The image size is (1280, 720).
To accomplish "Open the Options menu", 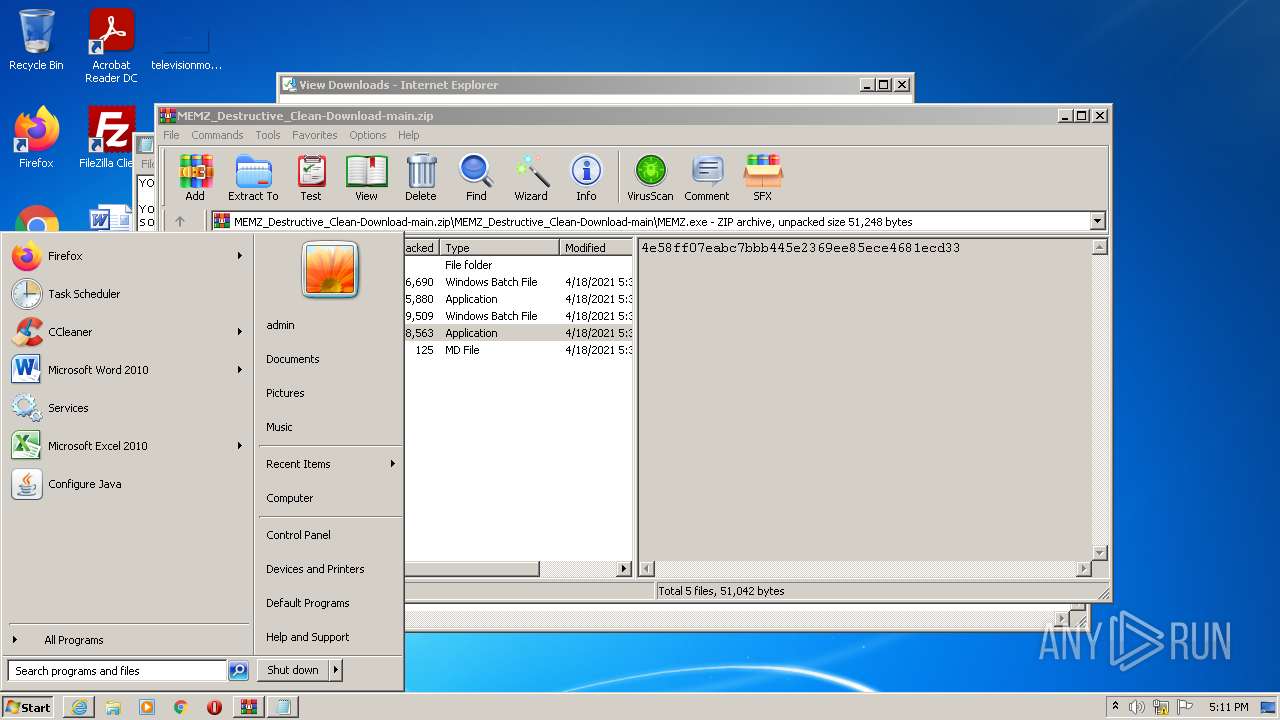I will coord(367,135).
